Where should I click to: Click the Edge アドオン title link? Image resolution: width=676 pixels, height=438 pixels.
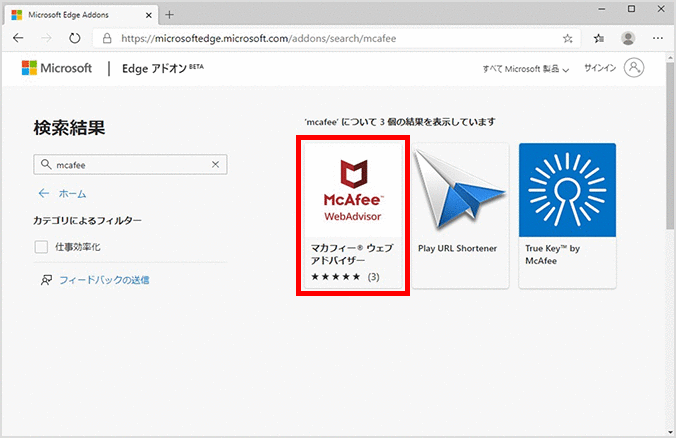pos(162,68)
